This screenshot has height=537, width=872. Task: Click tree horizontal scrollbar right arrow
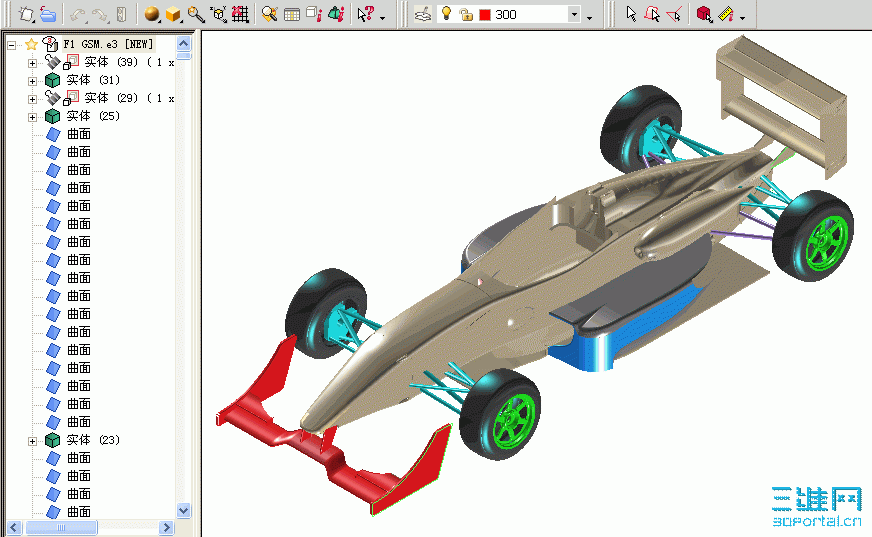(166, 527)
